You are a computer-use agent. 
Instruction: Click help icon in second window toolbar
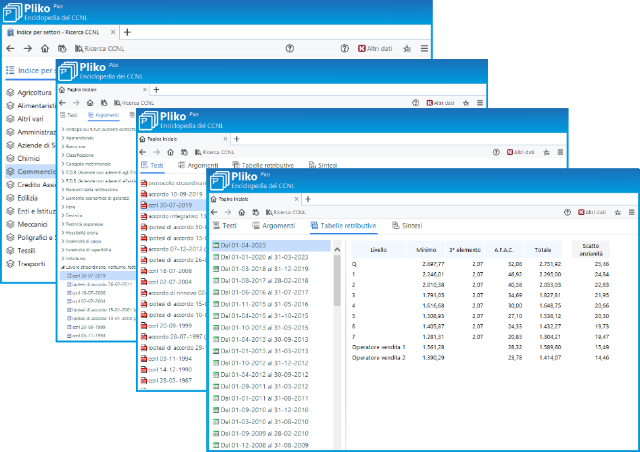point(416,103)
